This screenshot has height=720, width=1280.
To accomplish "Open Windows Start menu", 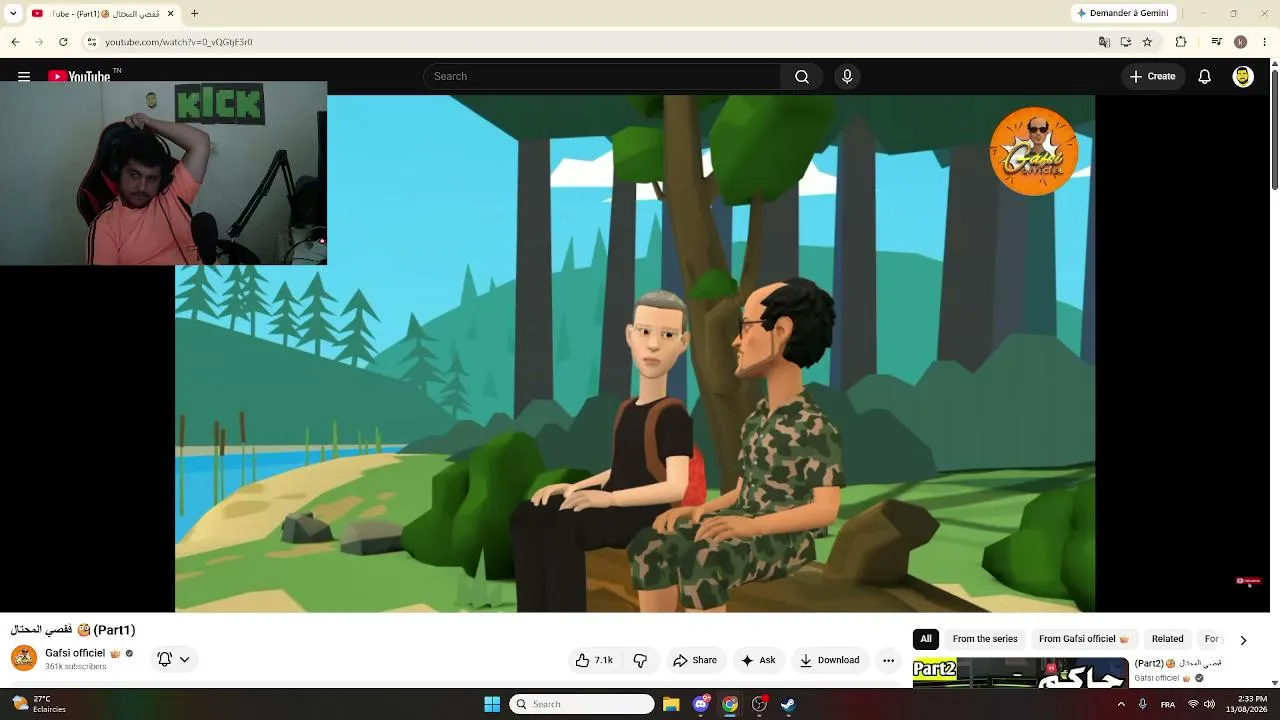I will tap(492, 704).
